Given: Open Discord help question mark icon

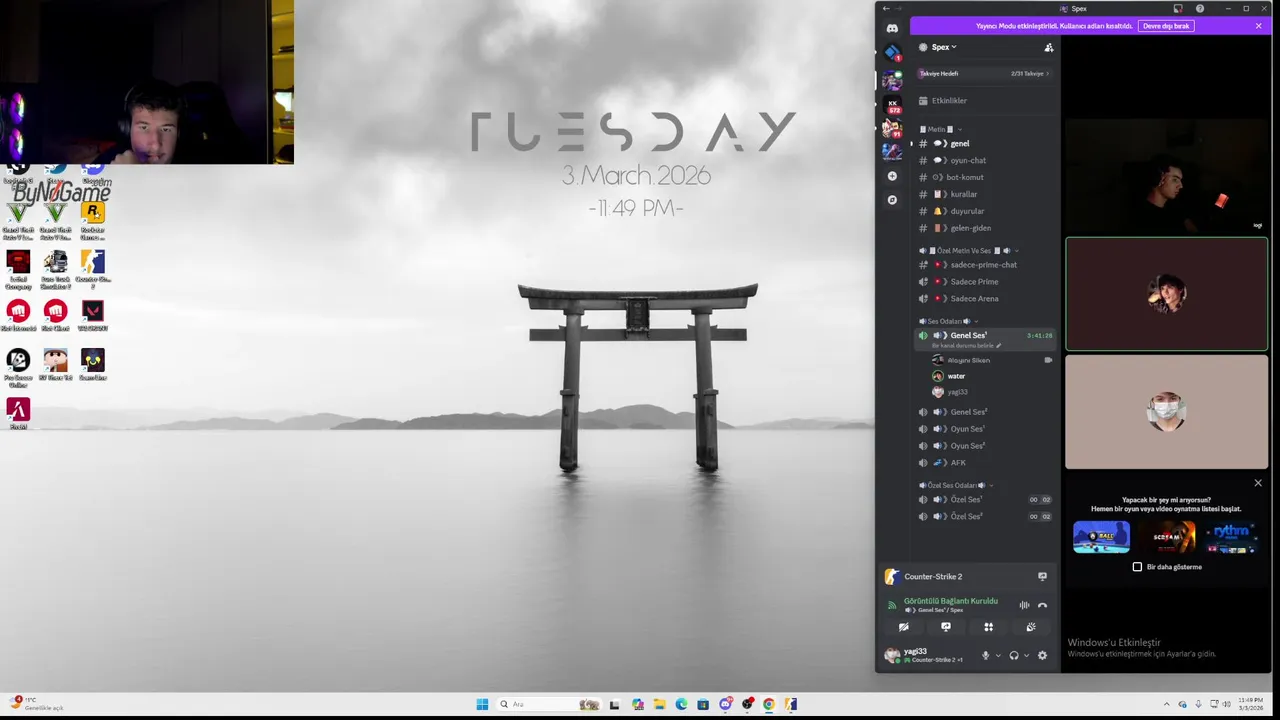Looking at the screenshot, I should [x=1200, y=9].
